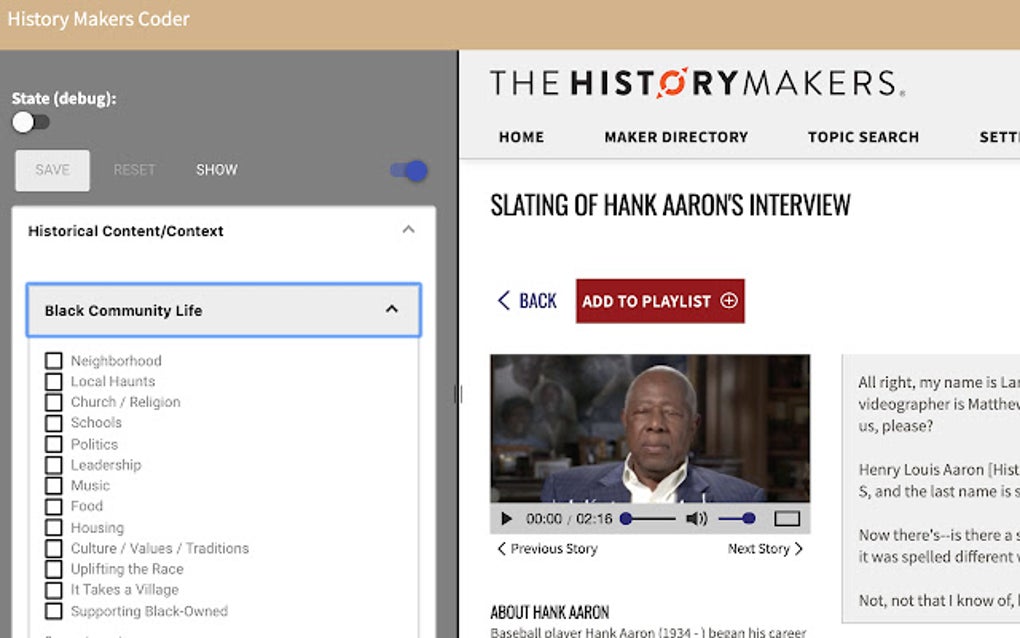1020x638 pixels.
Task: Click the Slating of Hank Aaron's Interview heading
Action: (670, 206)
